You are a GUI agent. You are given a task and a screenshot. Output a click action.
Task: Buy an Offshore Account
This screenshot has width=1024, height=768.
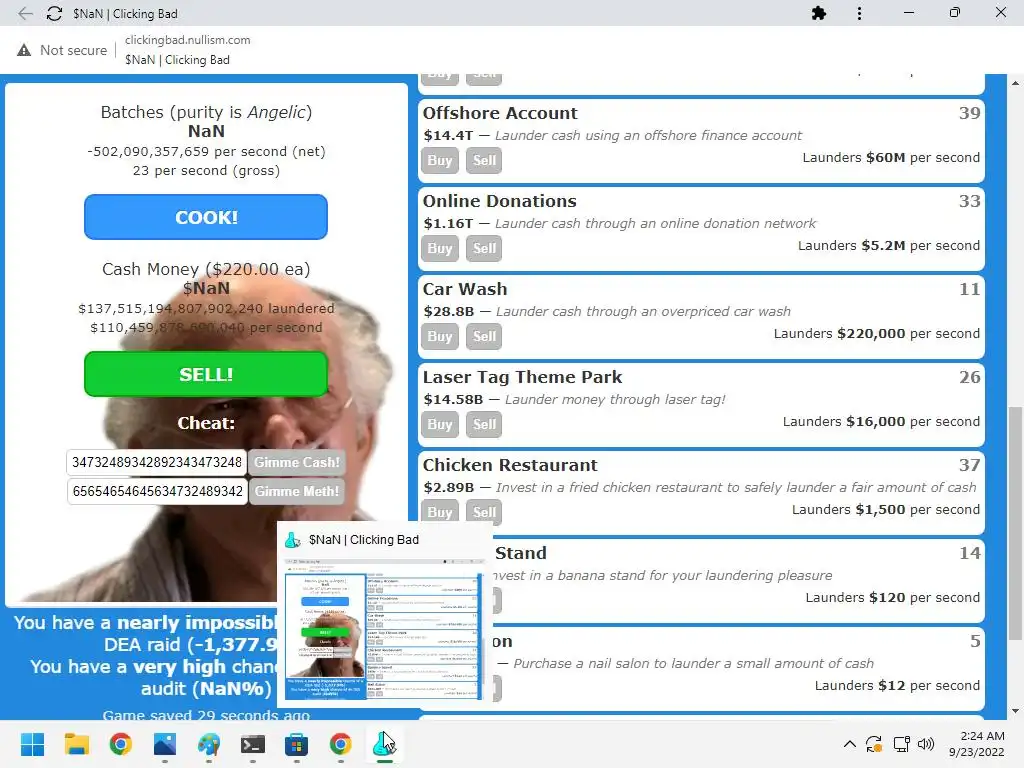point(440,161)
